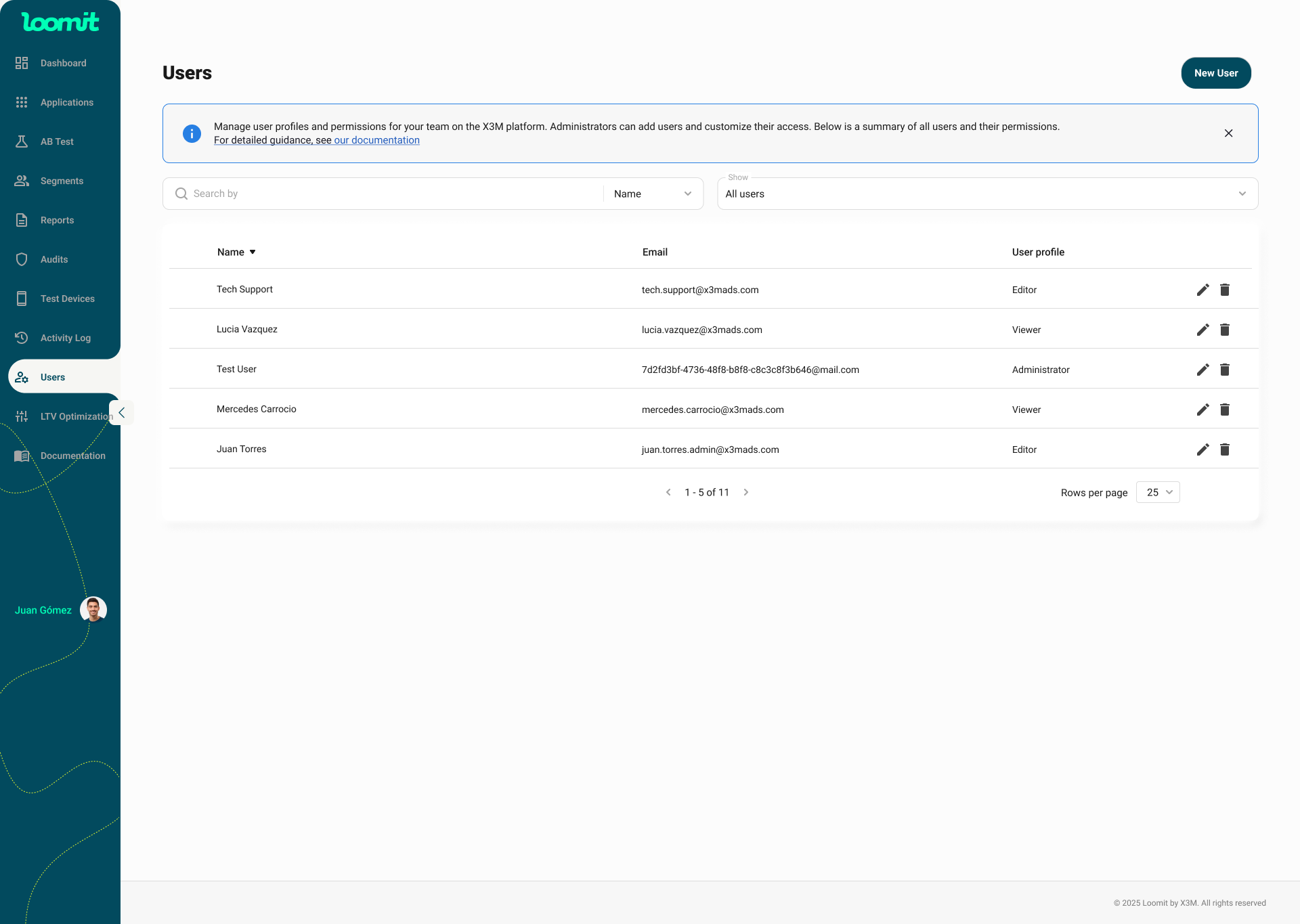Dismiss the info banner
1300x924 pixels.
(1228, 133)
